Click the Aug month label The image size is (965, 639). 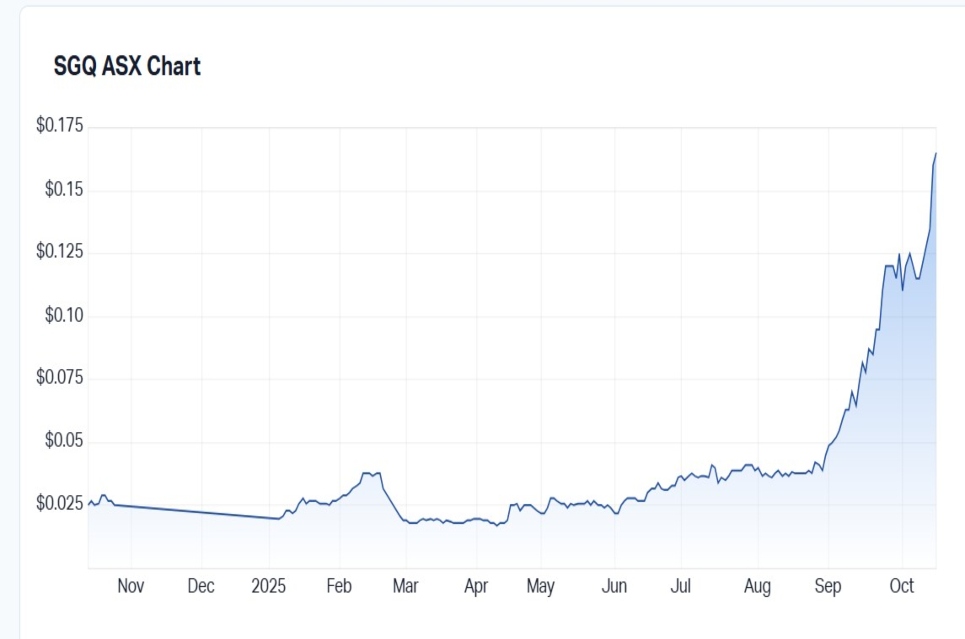(758, 587)
